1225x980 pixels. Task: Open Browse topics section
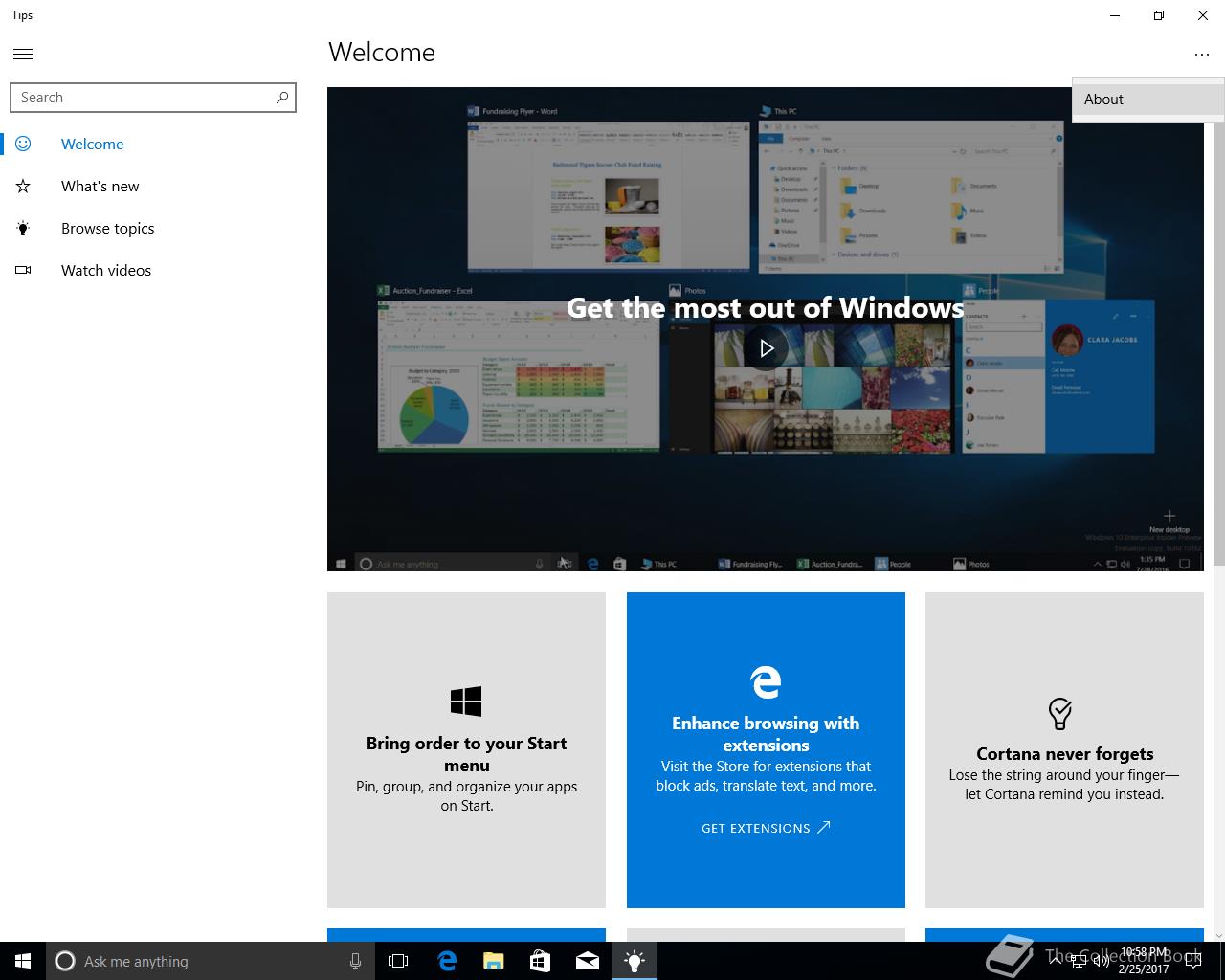coord(107,229)
